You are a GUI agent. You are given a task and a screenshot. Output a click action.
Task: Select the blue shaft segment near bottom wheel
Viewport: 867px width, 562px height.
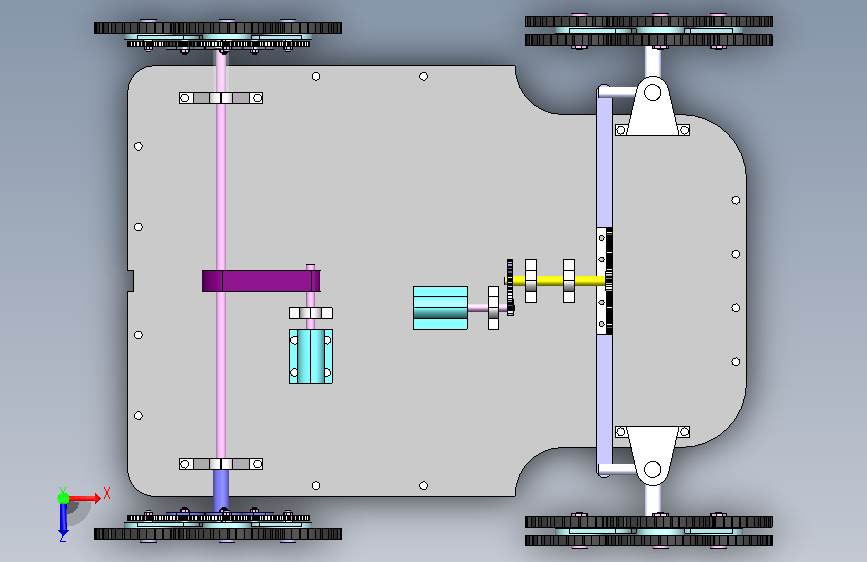(221, 490)
